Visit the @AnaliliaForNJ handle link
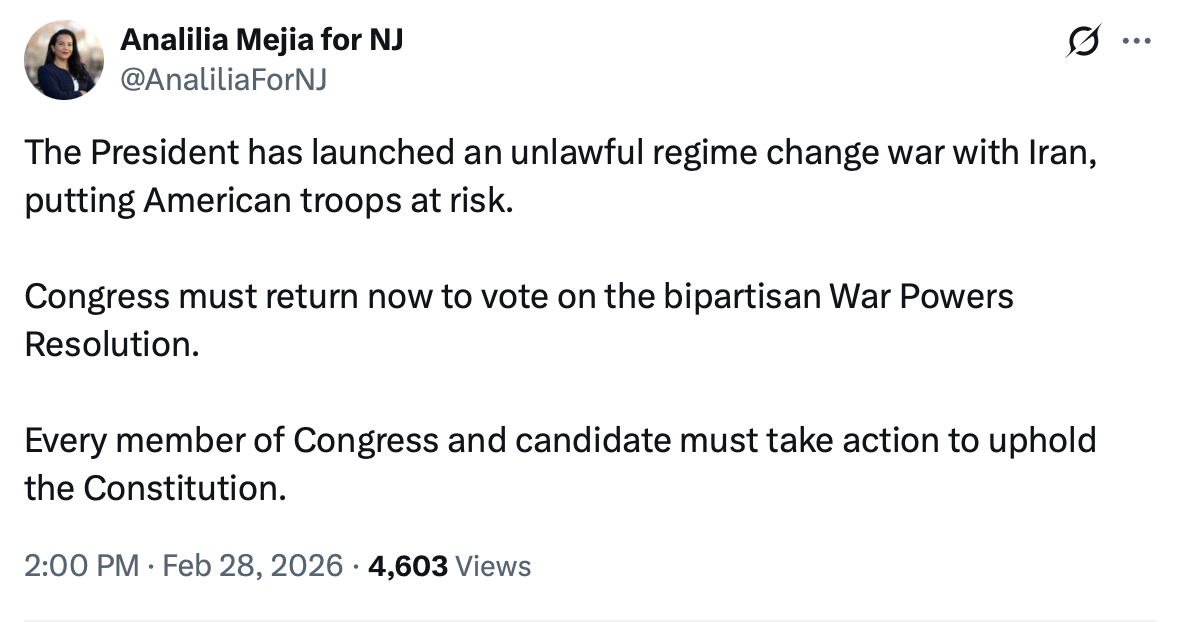Viewport: 1186px width, 622px height. 223,79
